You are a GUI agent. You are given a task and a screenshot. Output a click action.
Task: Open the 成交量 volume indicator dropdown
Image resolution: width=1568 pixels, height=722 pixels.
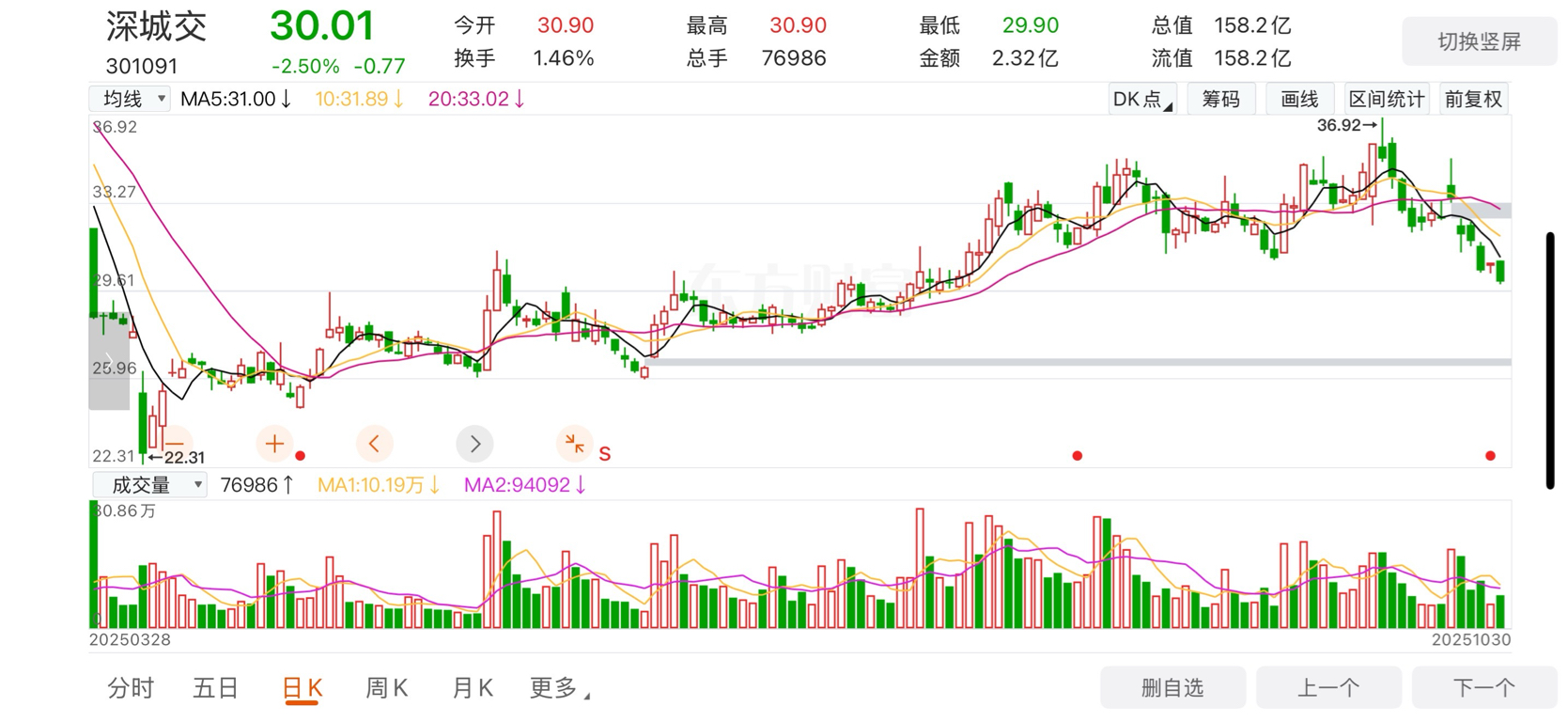pyautogui.click(x=148, y=485)
